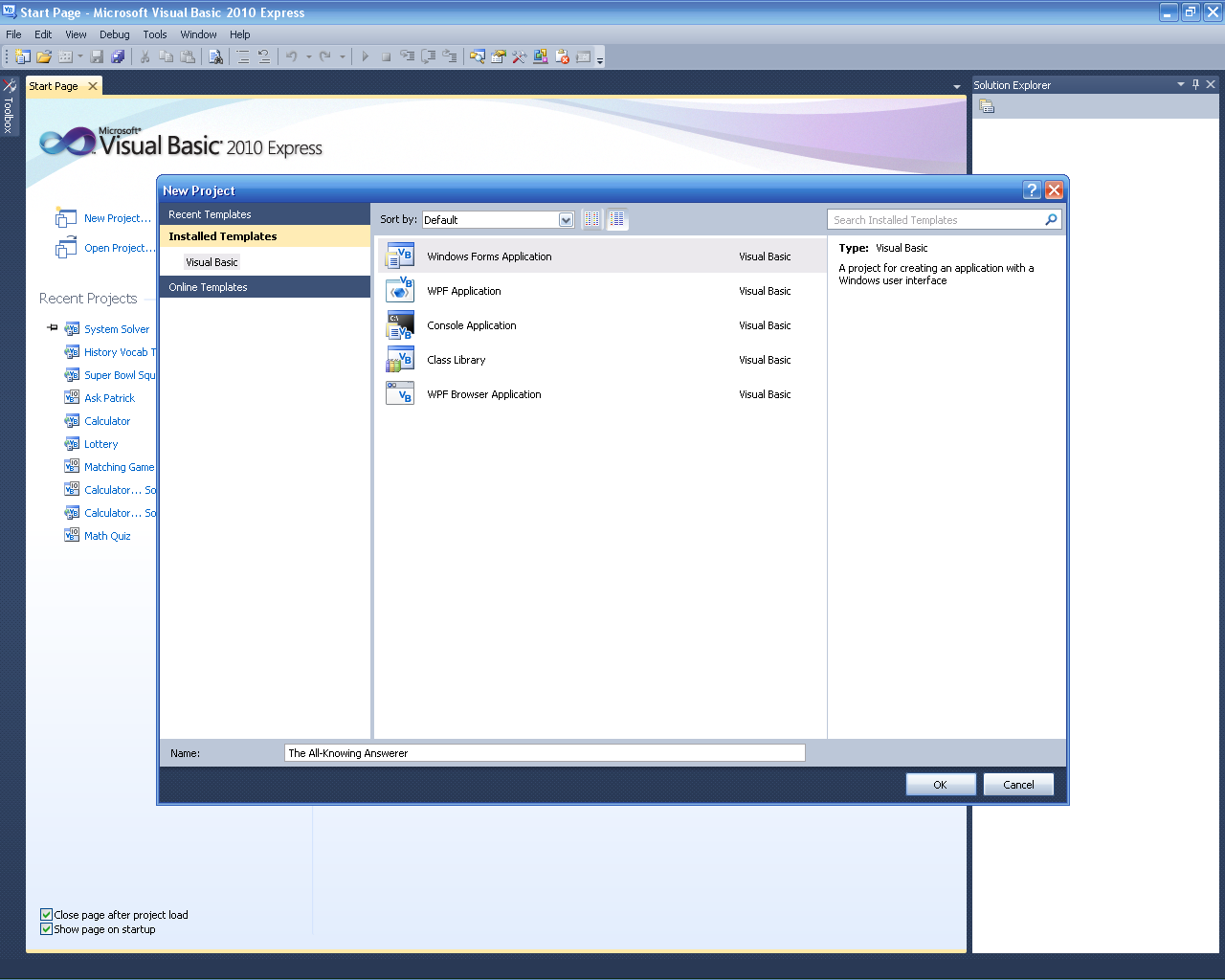Image resolution: width=1225 pixels, height=980 pixels.
Task: Open the View menu
Action: (x=76, y=34)
